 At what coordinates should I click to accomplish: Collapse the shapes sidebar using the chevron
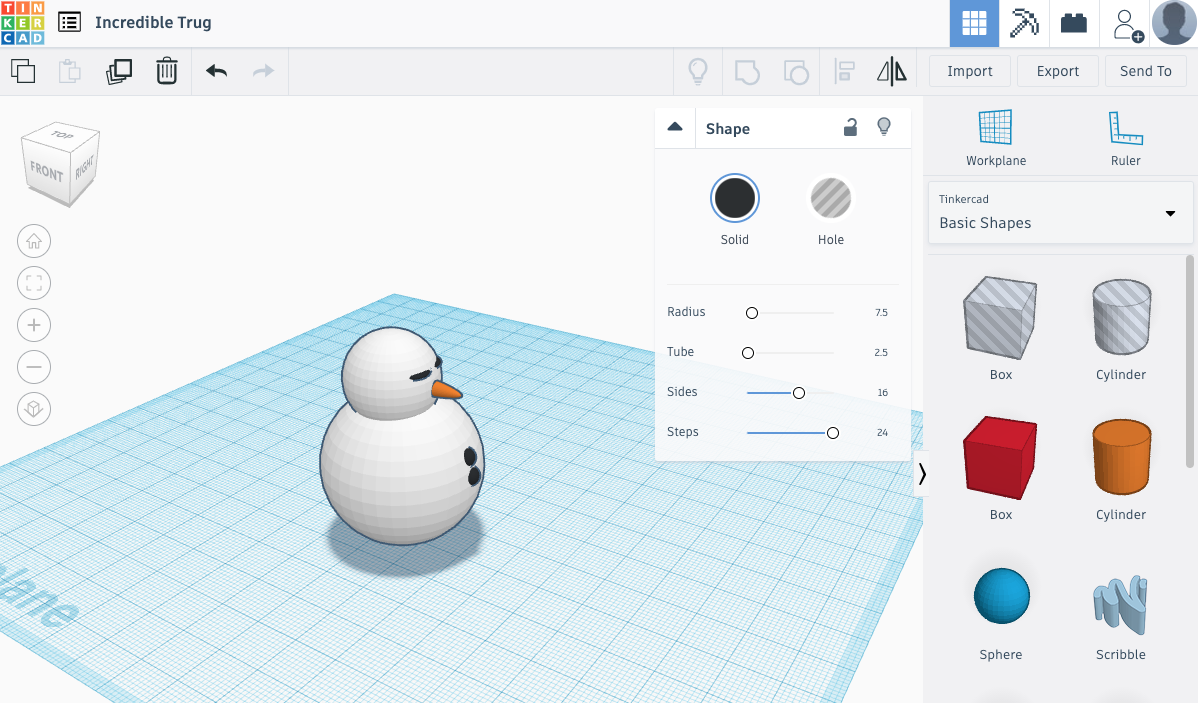922,474
